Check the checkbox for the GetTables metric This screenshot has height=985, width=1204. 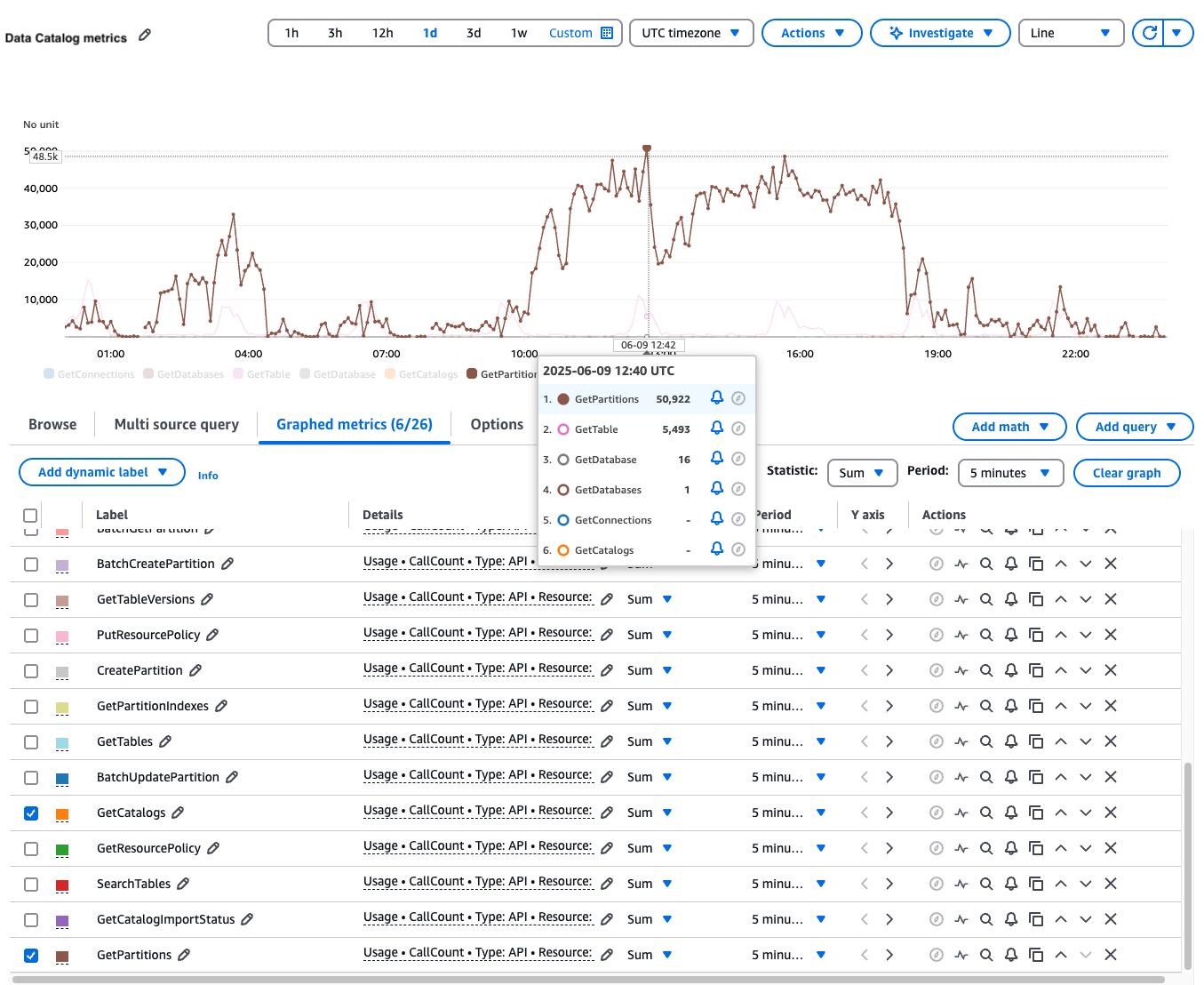31,741
